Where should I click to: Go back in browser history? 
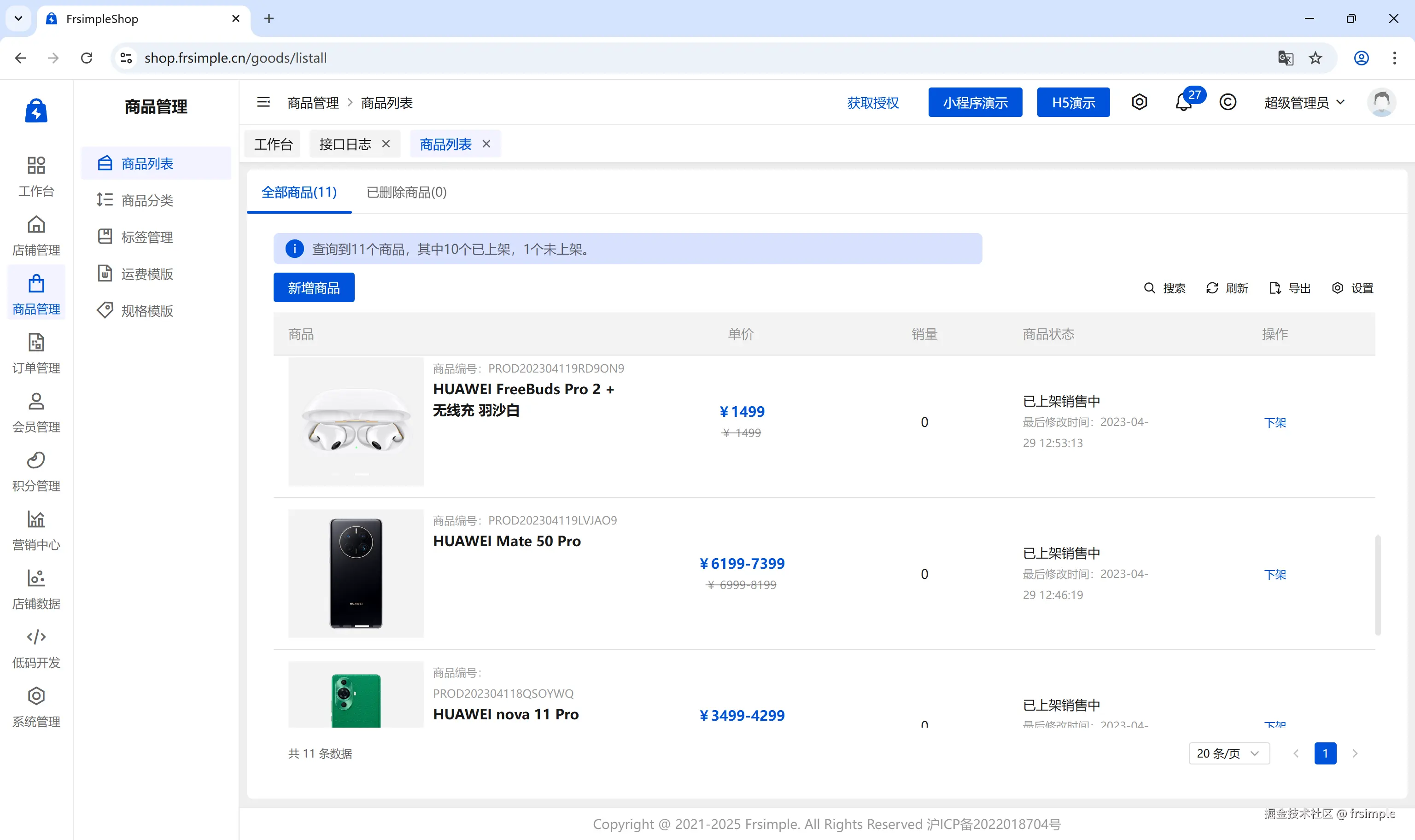pyautogui.click(x=20, y=58)
